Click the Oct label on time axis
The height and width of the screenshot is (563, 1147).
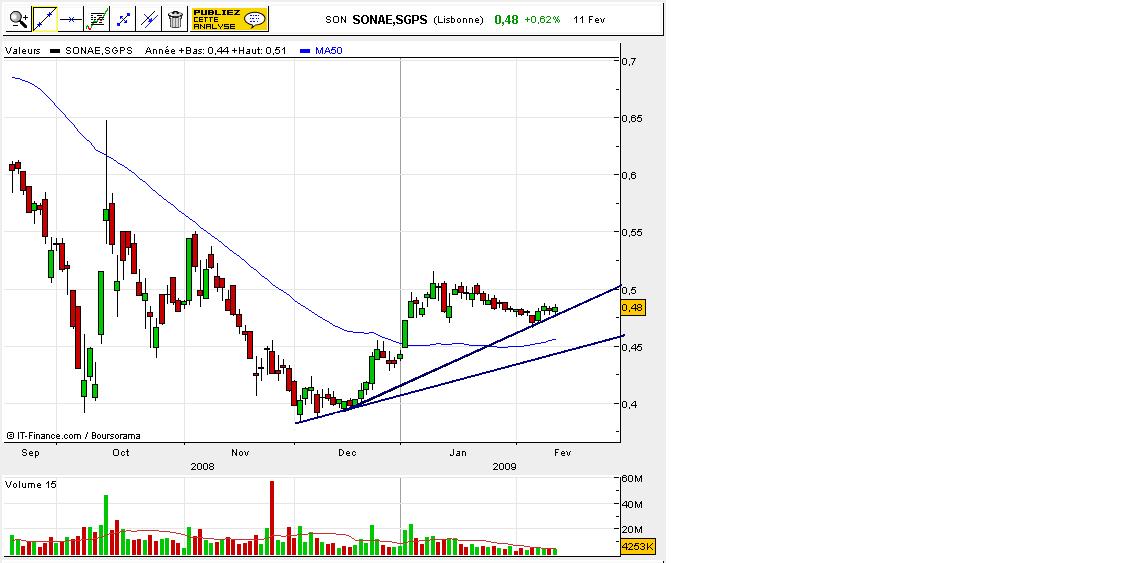(x=121, y=453)
